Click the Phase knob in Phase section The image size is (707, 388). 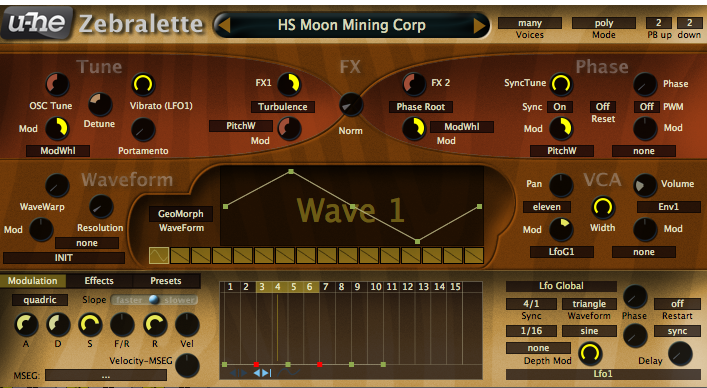tap(645, 84)
